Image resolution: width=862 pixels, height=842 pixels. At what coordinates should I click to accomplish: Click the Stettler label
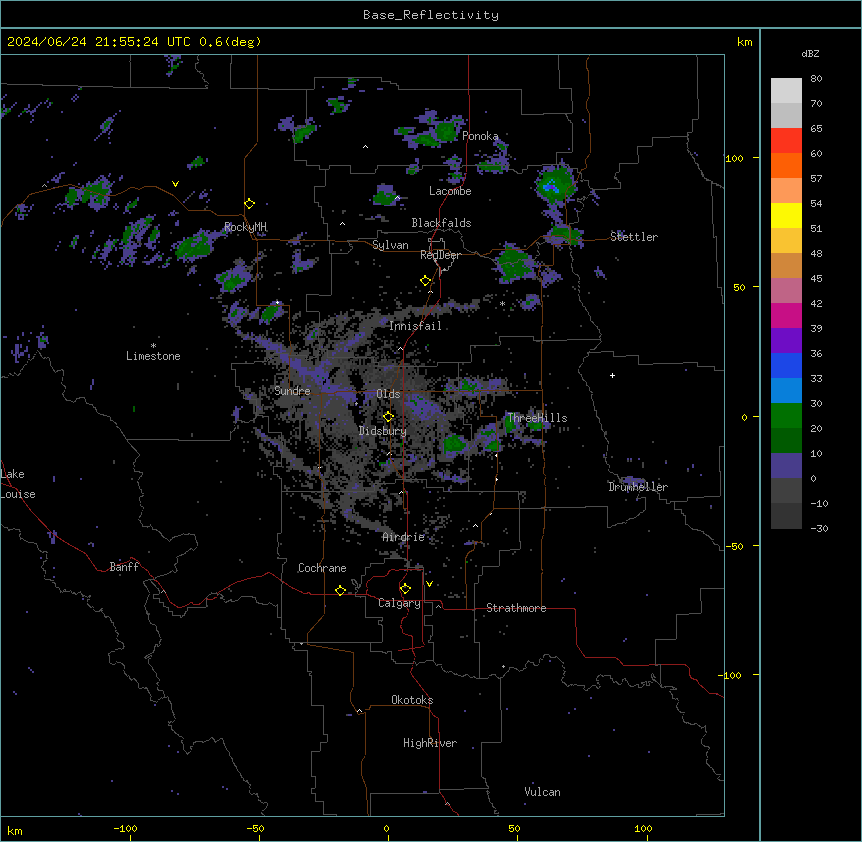tap(634, 237)
